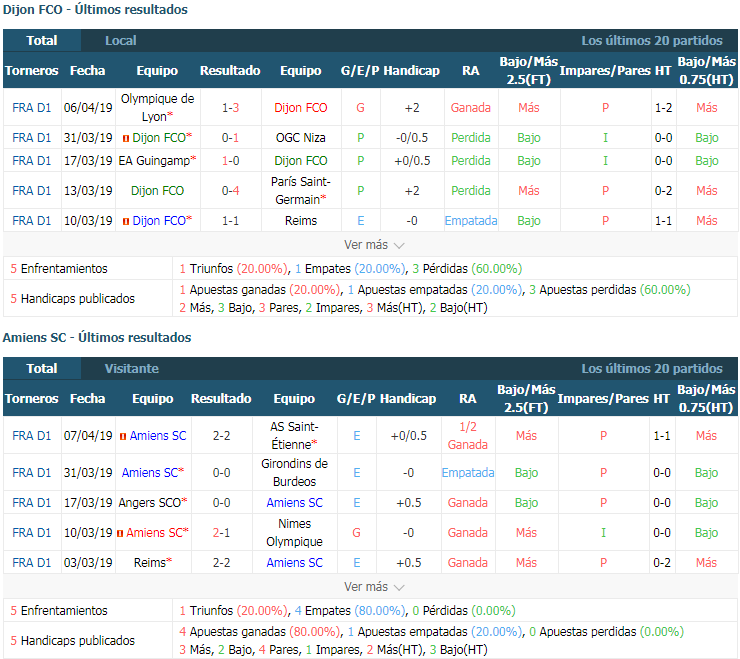Select the Total tab in Amiens SC table
This screenshot has height=659, width=740.
(42, 369)
